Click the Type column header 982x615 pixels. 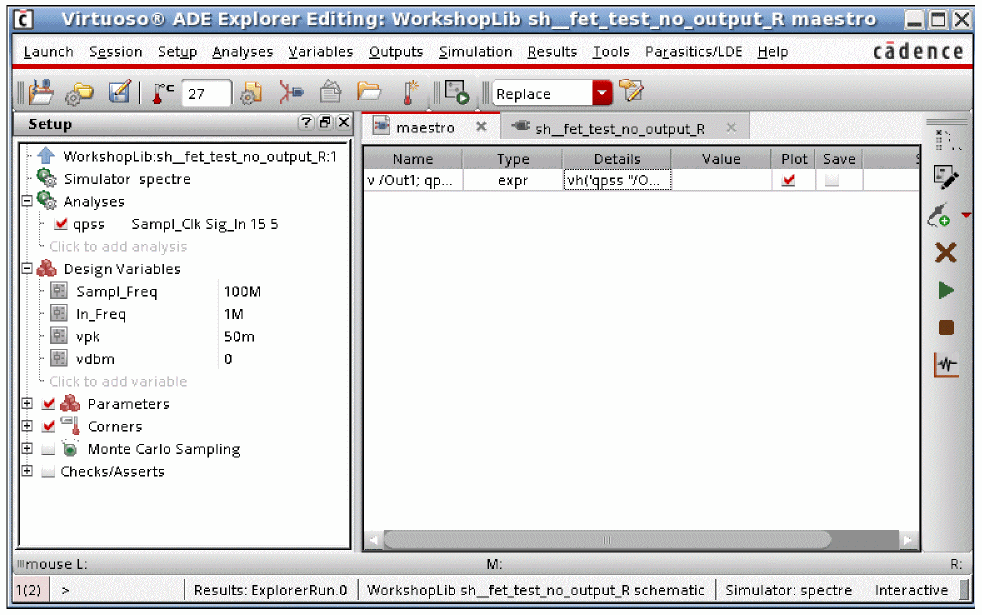pyautogui.click(x=513, y=159)
